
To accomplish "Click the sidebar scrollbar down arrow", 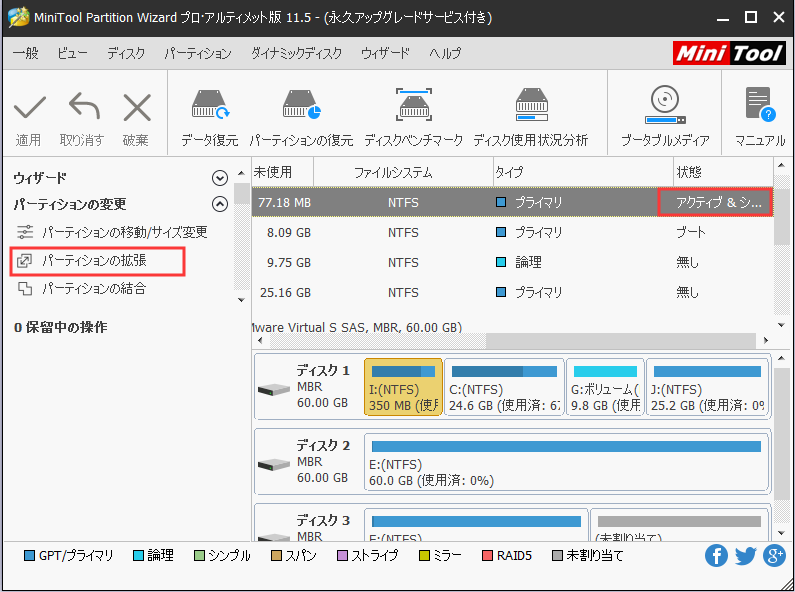I will tap(241, 300).
